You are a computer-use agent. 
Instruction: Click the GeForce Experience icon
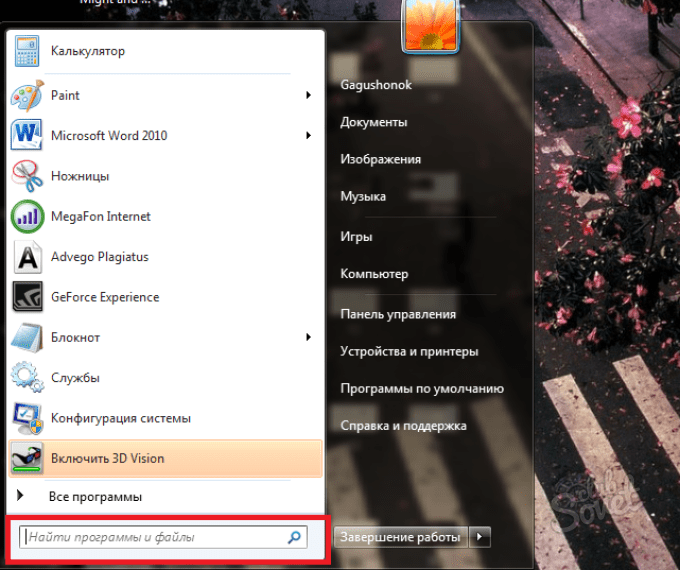click(27, 297)
